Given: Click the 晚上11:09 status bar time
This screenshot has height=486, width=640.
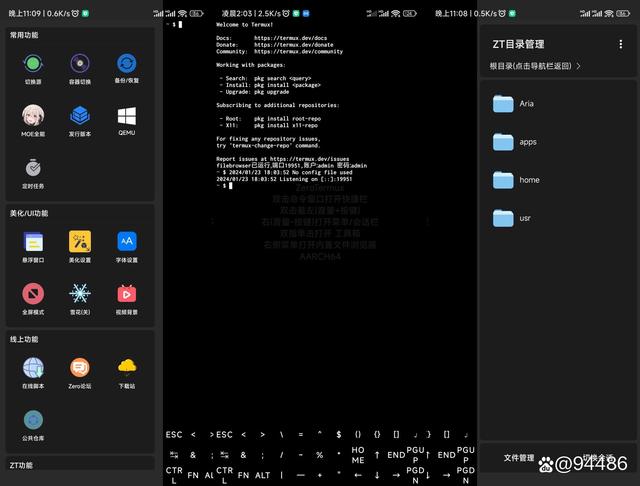Looking at the screenshot, I should [x=24, y=13].
